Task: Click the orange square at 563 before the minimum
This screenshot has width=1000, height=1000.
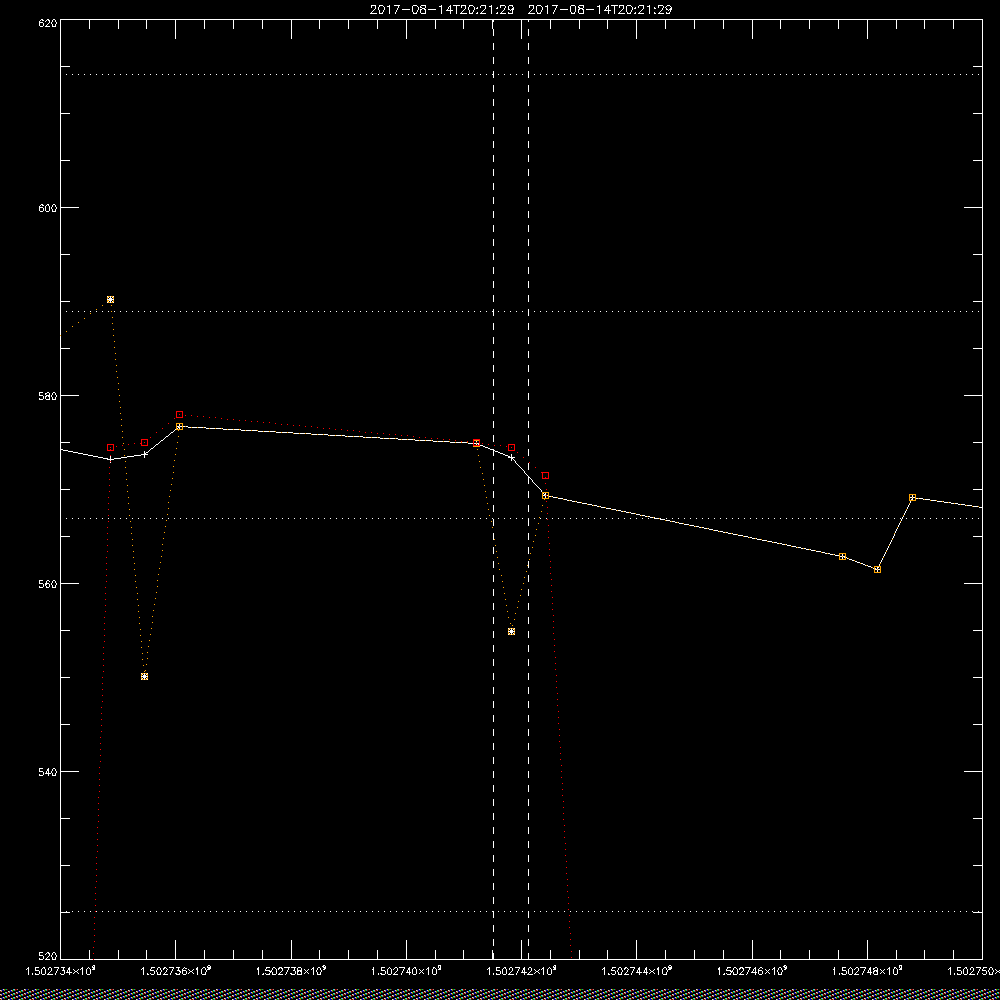Action: point(842,557)
